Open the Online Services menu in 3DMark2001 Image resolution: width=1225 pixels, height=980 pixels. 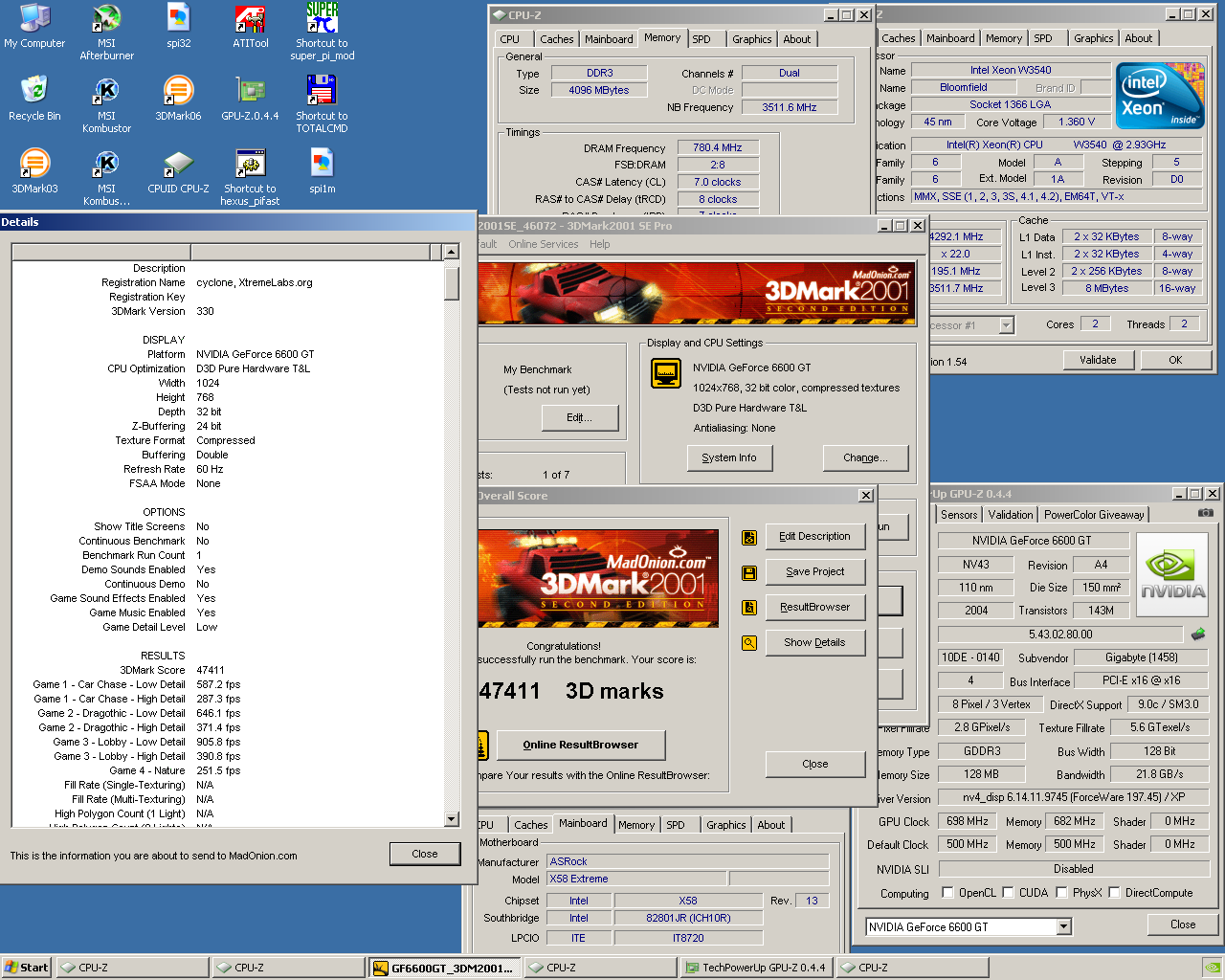pyautogui.click(x=544, y=244)
